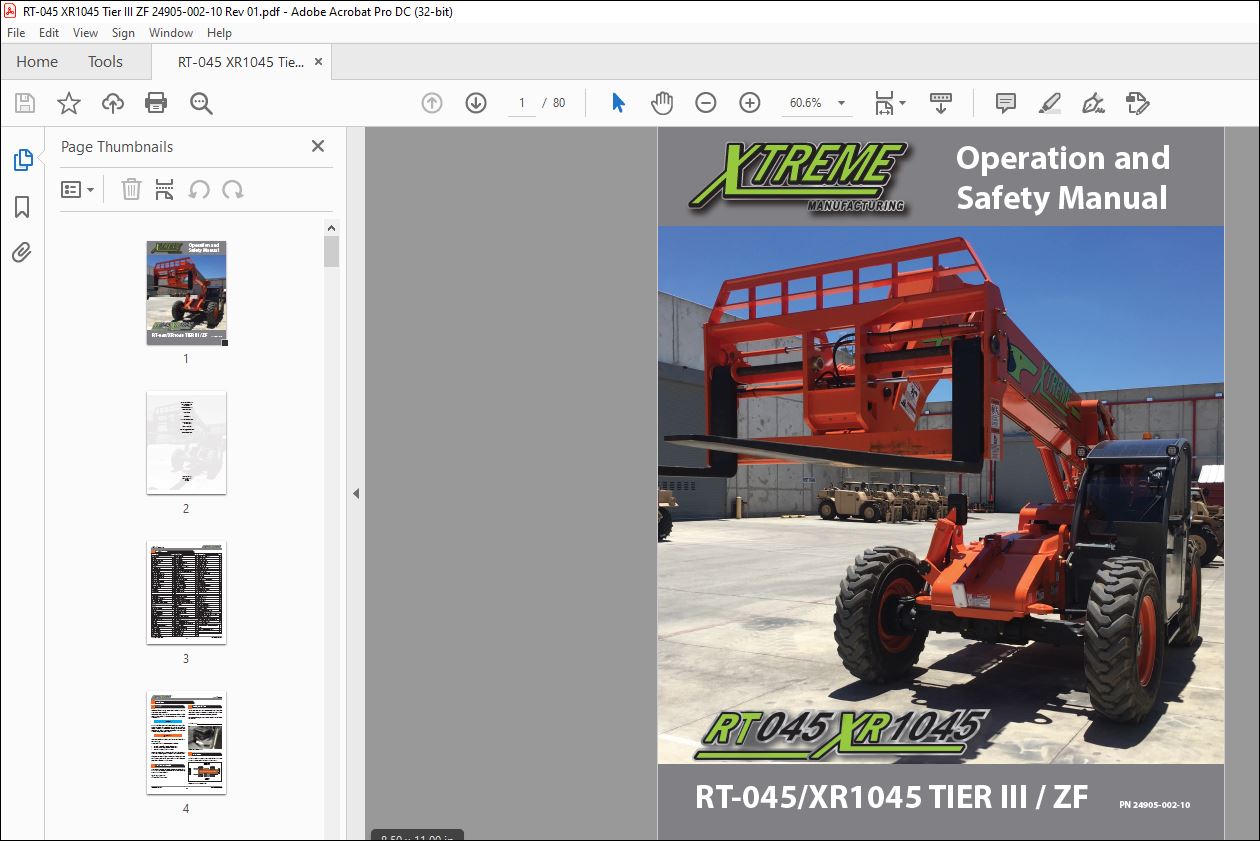Go to next page with the down arrow
This screenshot has height=841, width=1260.
click(x=476, y=103)
